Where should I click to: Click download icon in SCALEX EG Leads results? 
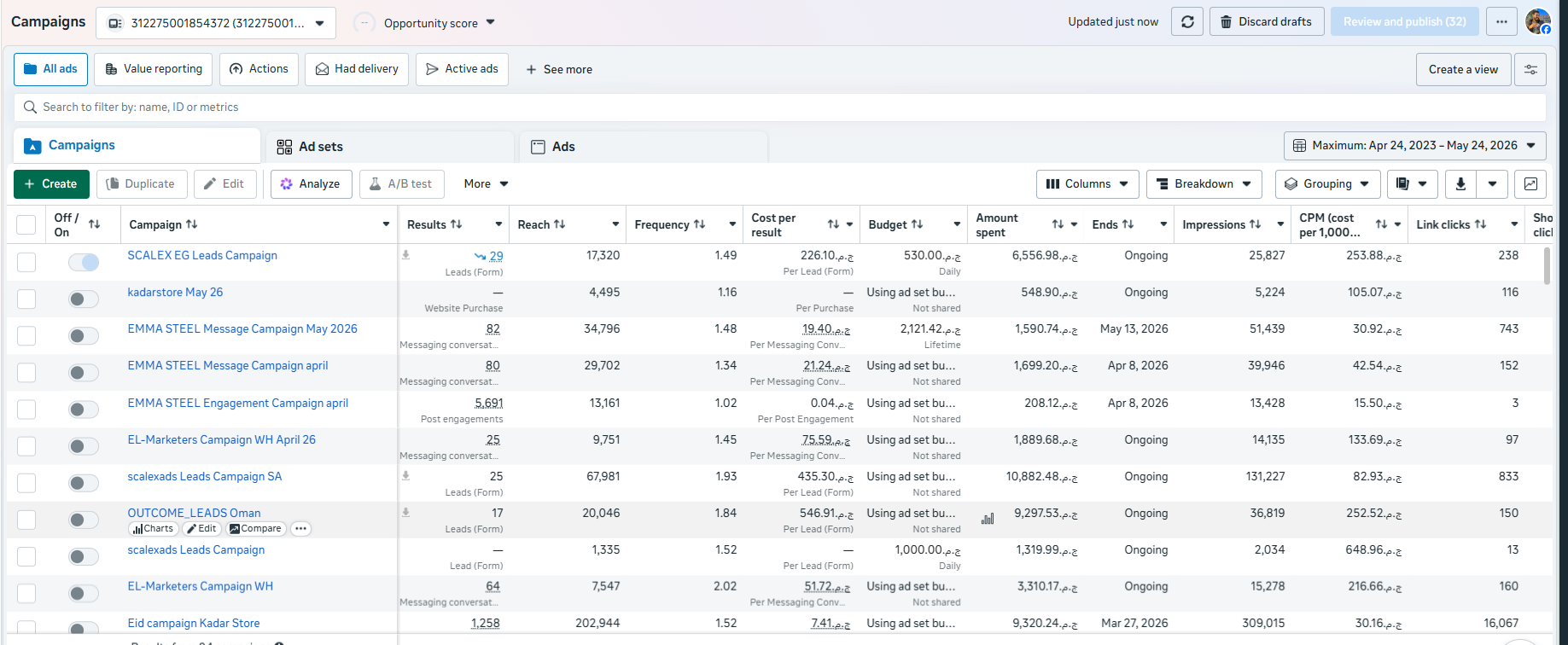[x=406, y=255]
